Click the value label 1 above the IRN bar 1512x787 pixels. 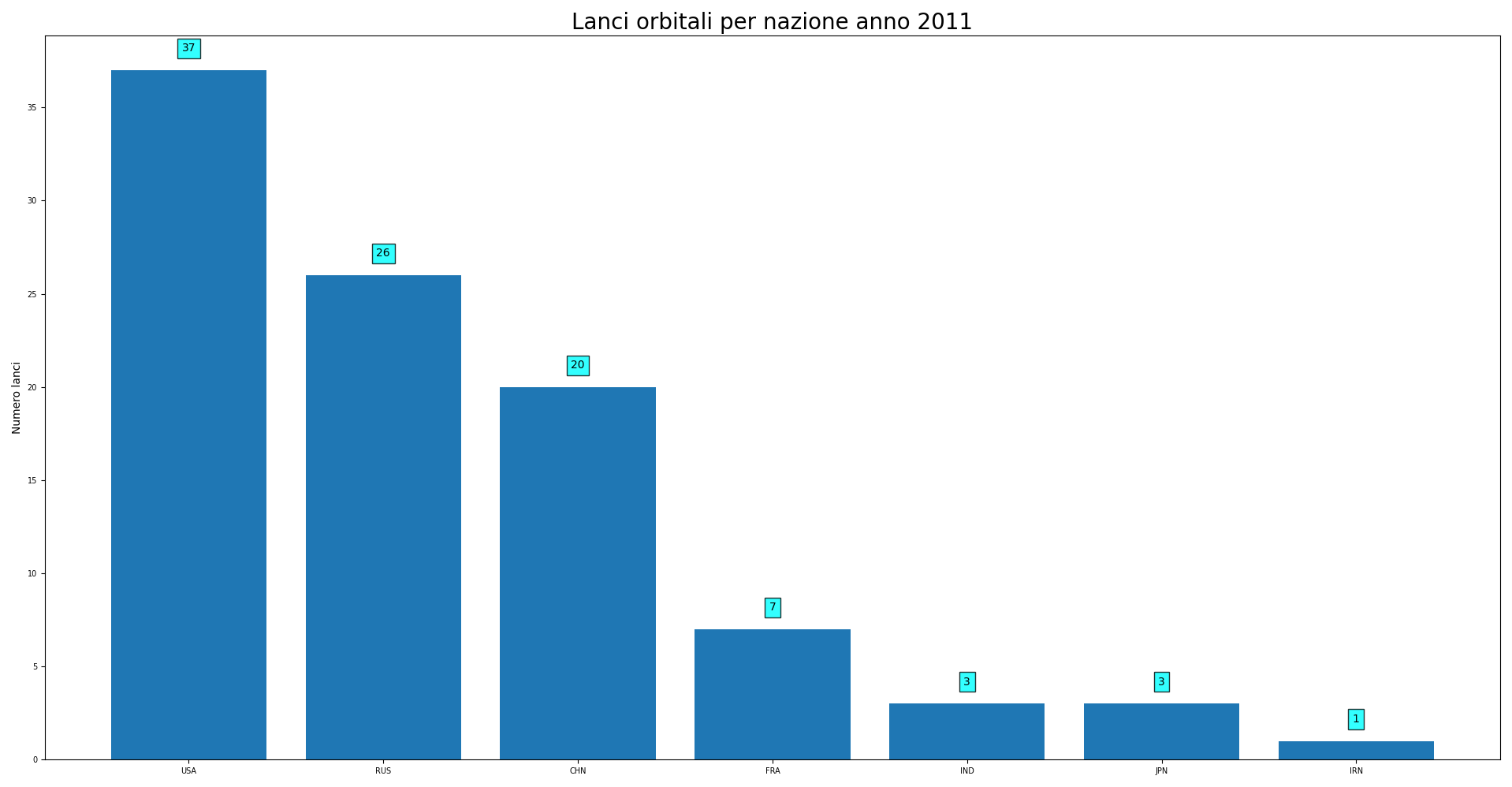point(1356,718)
